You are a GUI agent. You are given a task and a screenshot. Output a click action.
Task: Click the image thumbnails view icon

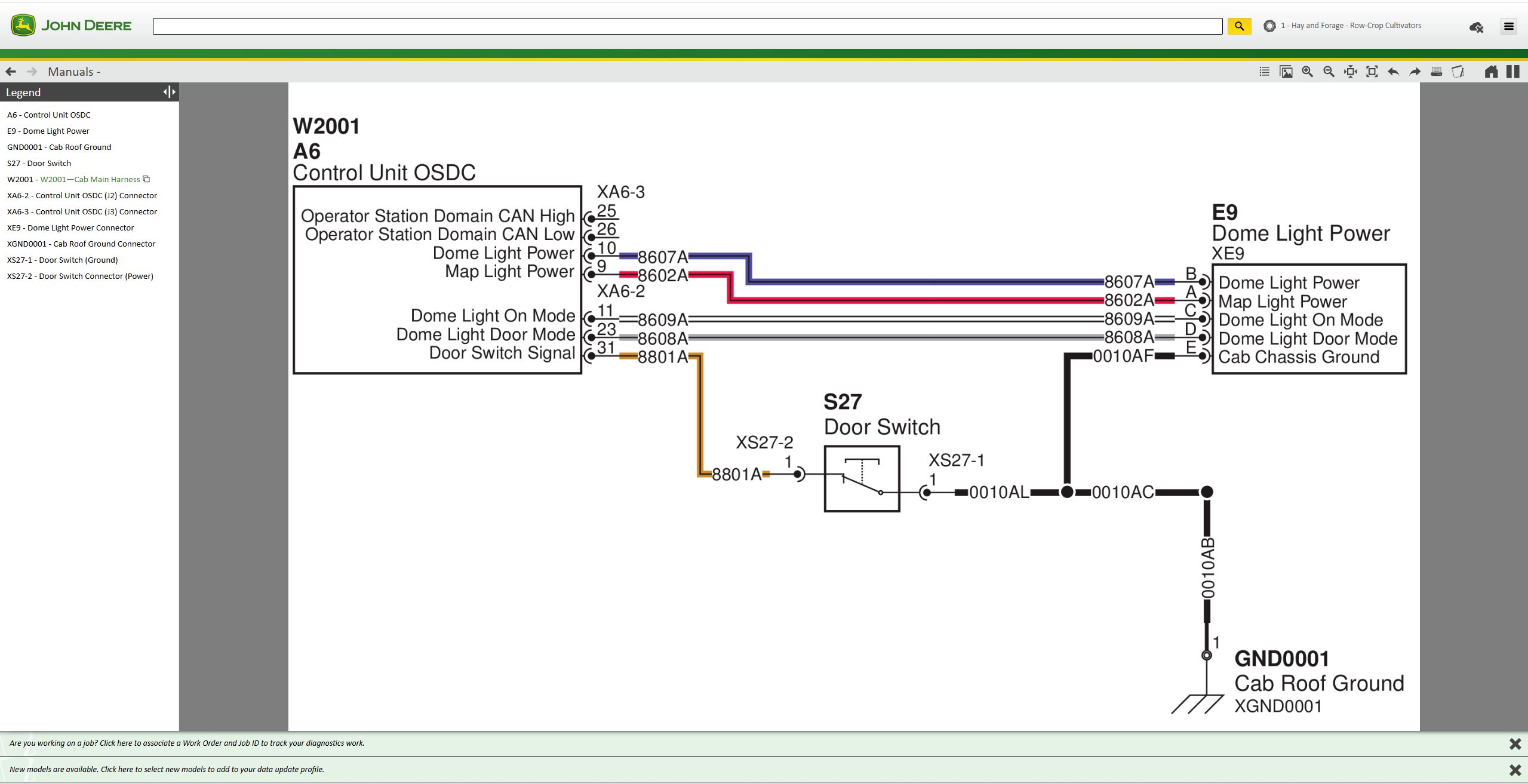pyautogui.click(x=1286, y=71)
